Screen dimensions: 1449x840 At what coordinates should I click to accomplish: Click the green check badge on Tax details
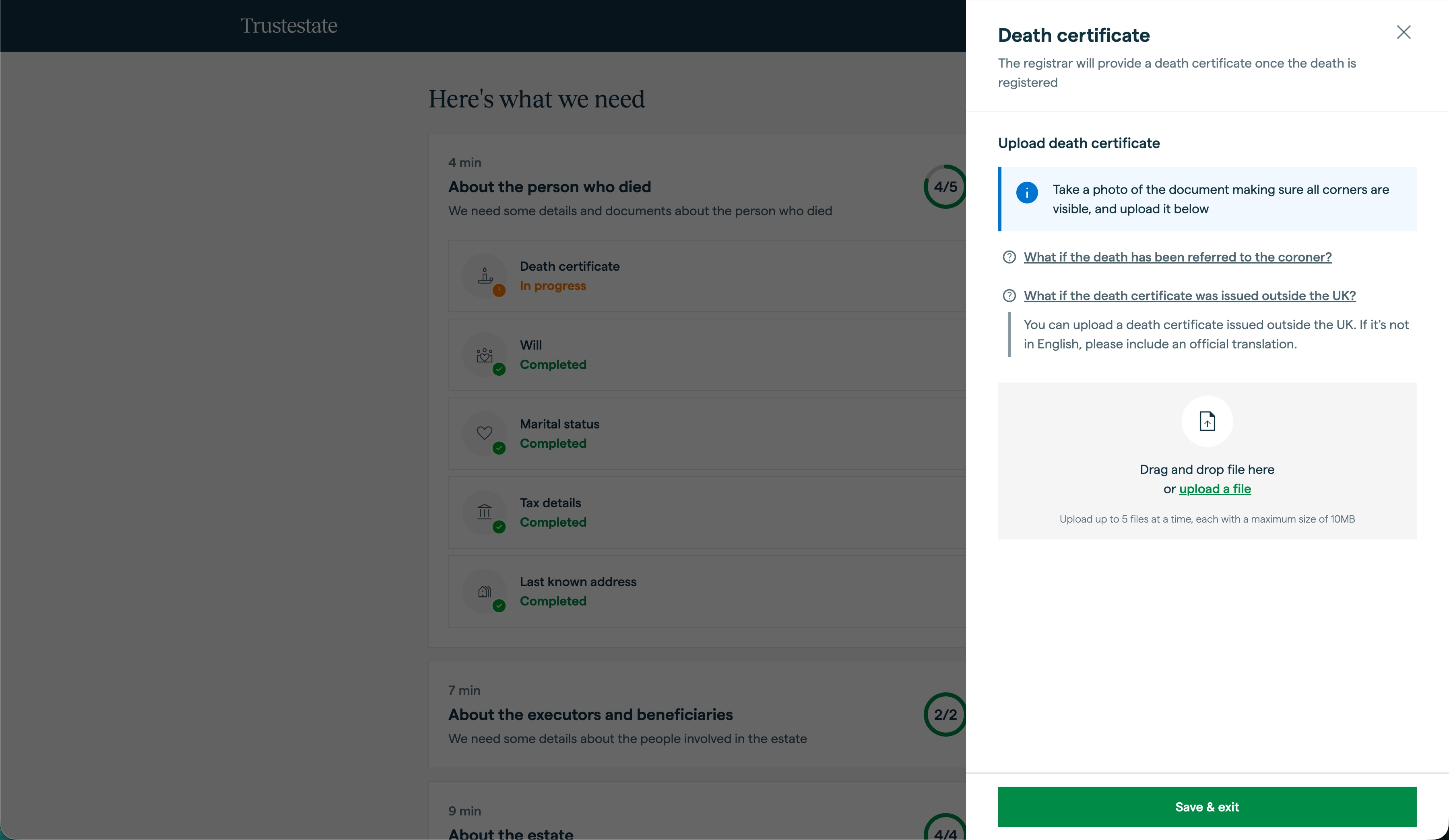click(499, 526)
